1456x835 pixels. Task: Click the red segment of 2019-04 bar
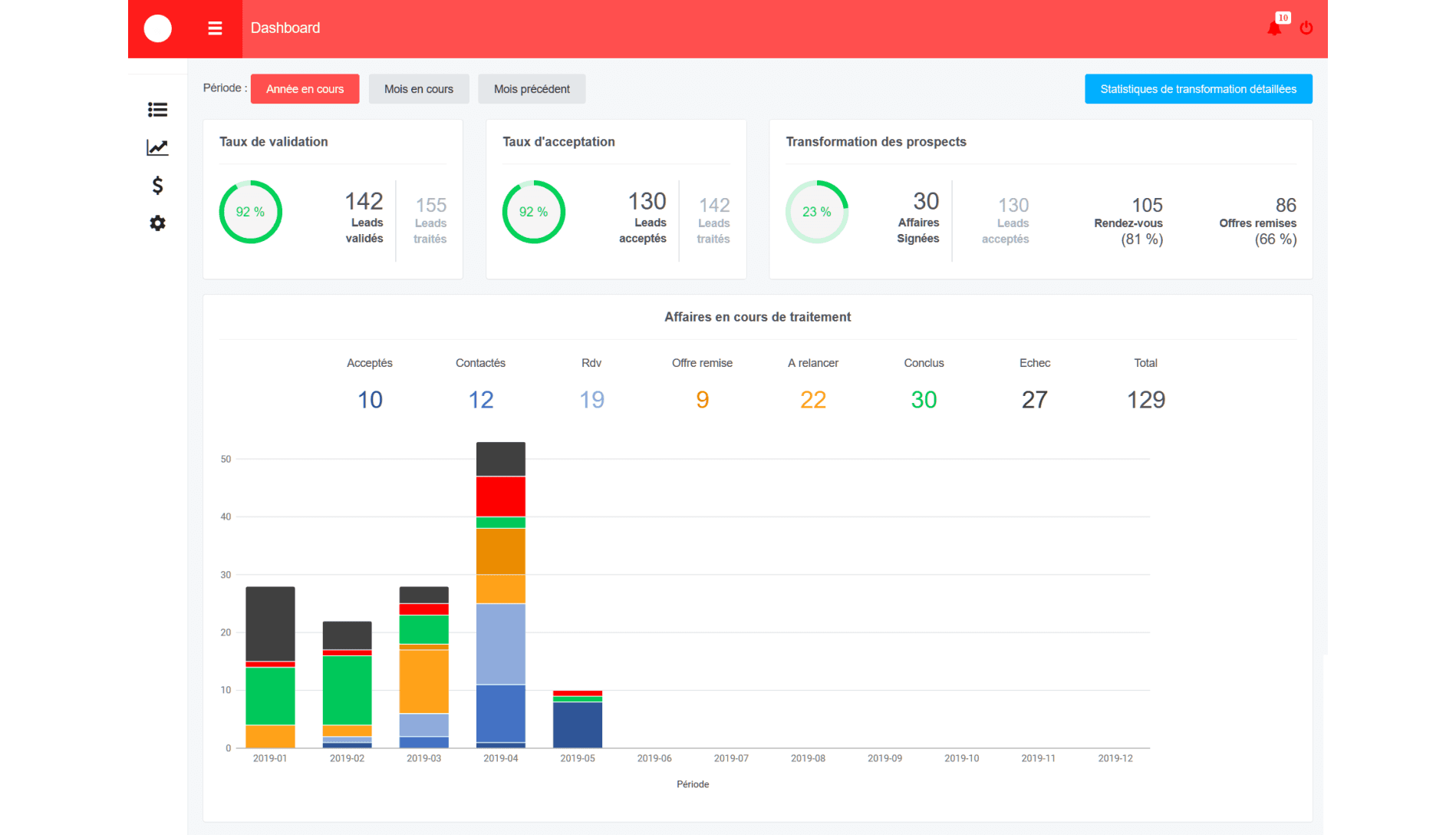click(500, 497)
